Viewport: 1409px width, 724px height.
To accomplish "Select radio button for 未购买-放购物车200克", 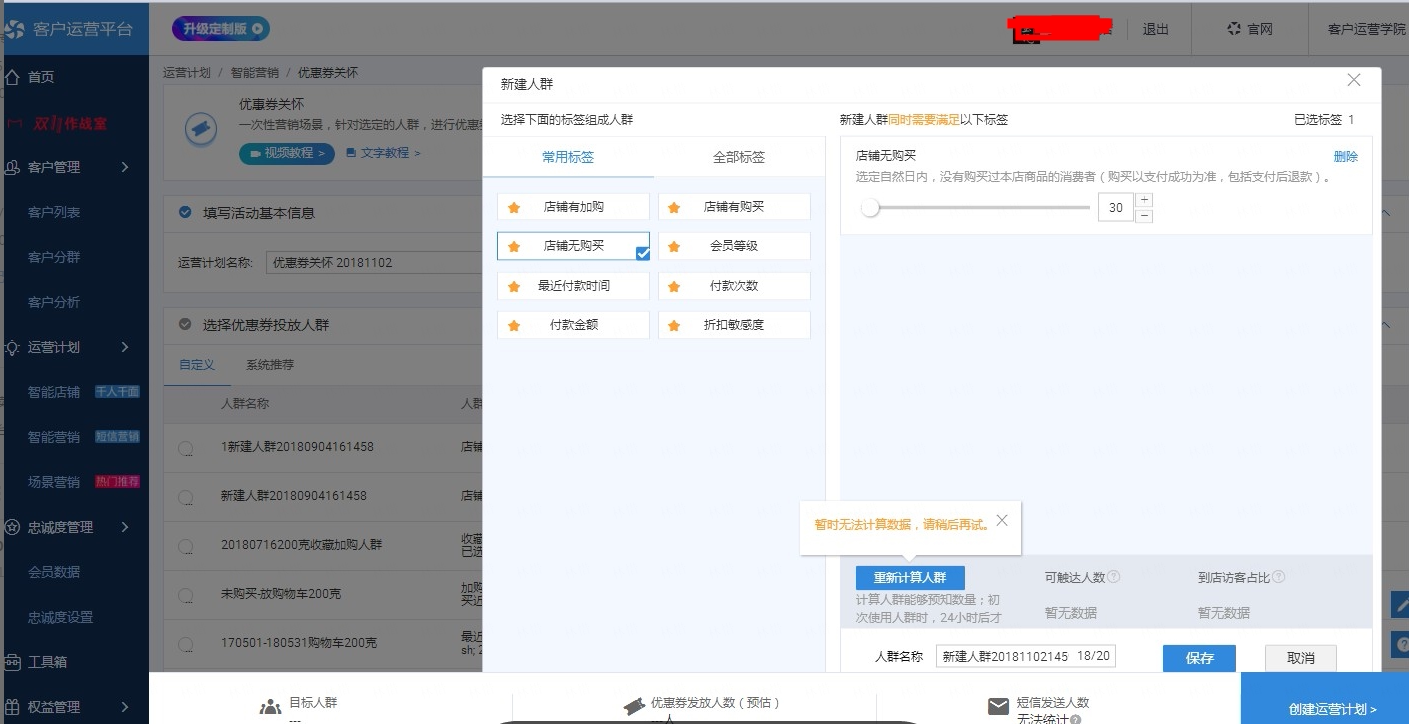I will point(186,596).
